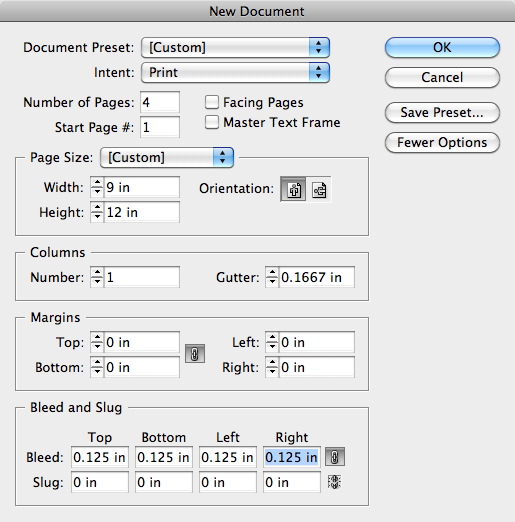
Task: Click the Right margin stepper
Action: [272, 367]
